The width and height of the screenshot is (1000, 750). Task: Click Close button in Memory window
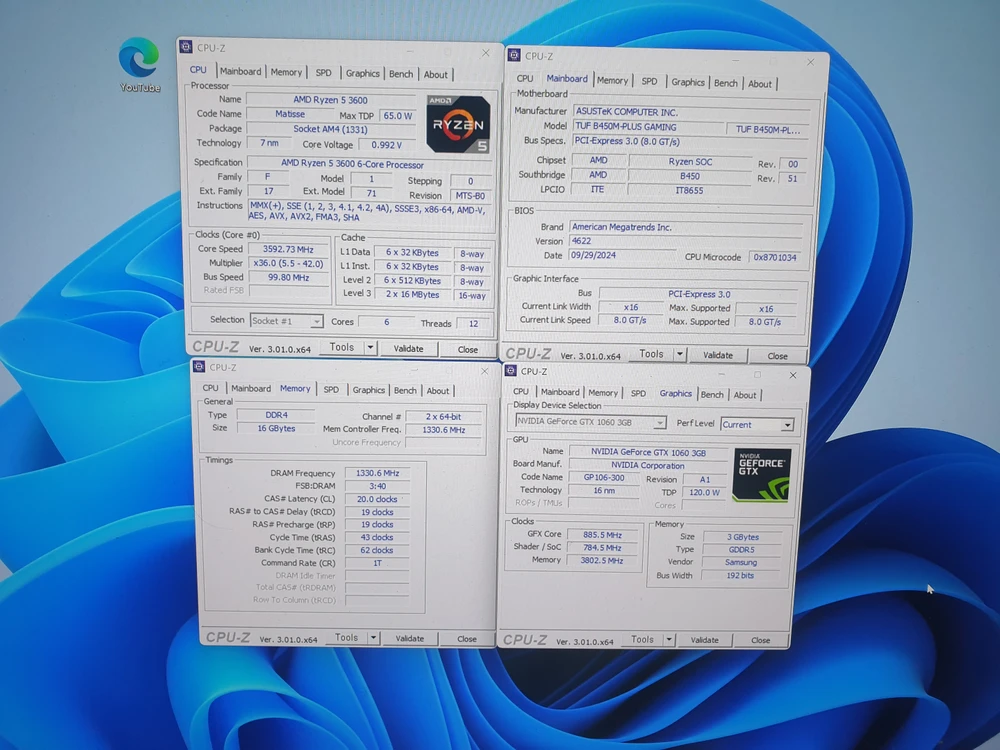click(x=466, y=638)
